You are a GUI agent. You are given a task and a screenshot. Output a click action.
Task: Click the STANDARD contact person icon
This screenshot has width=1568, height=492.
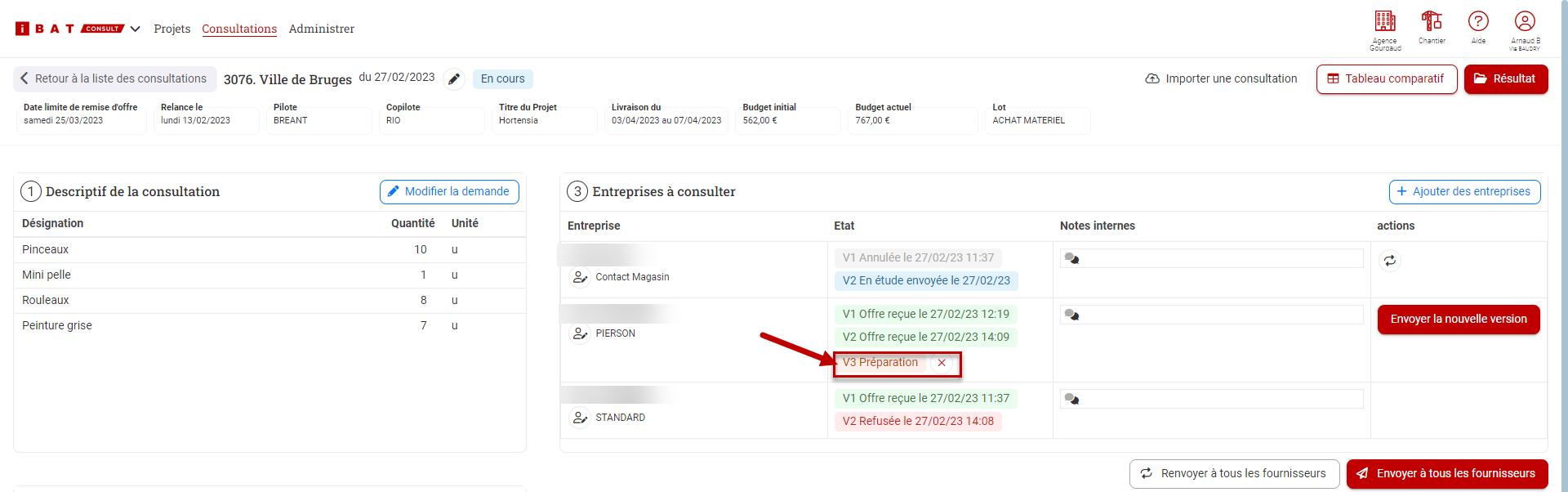(580, 418)
